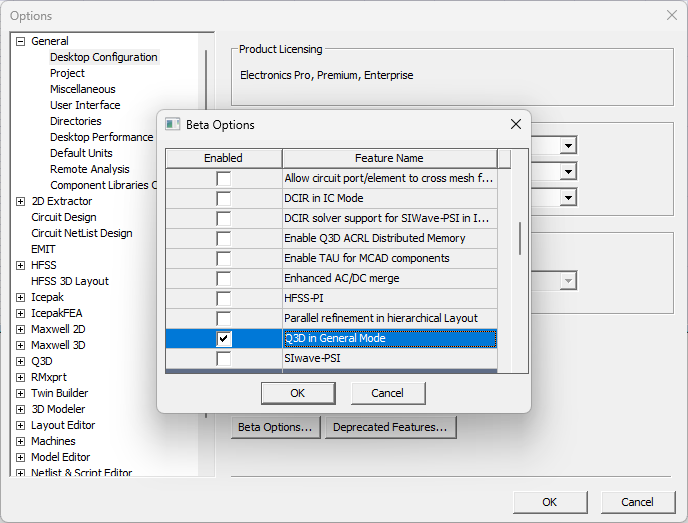Select User Interface in the options tree
Screen dimensions: 688x523
pos(85,105)
